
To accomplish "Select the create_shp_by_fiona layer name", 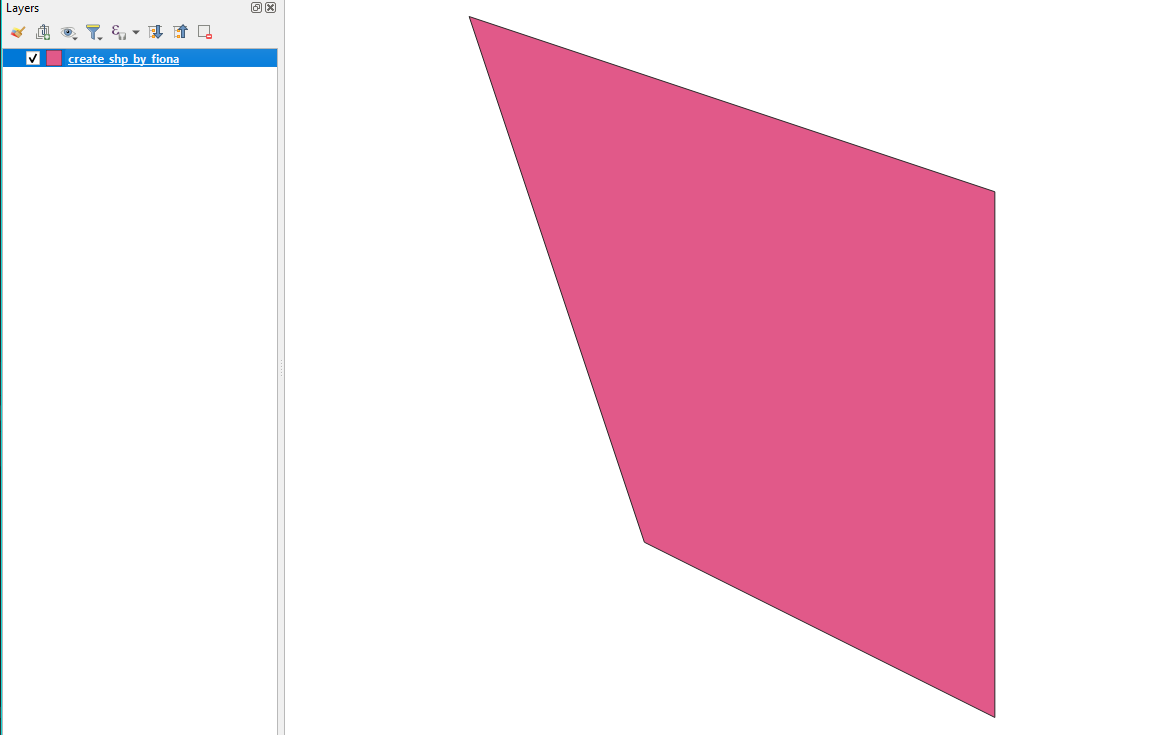I will tap(123, 59).
